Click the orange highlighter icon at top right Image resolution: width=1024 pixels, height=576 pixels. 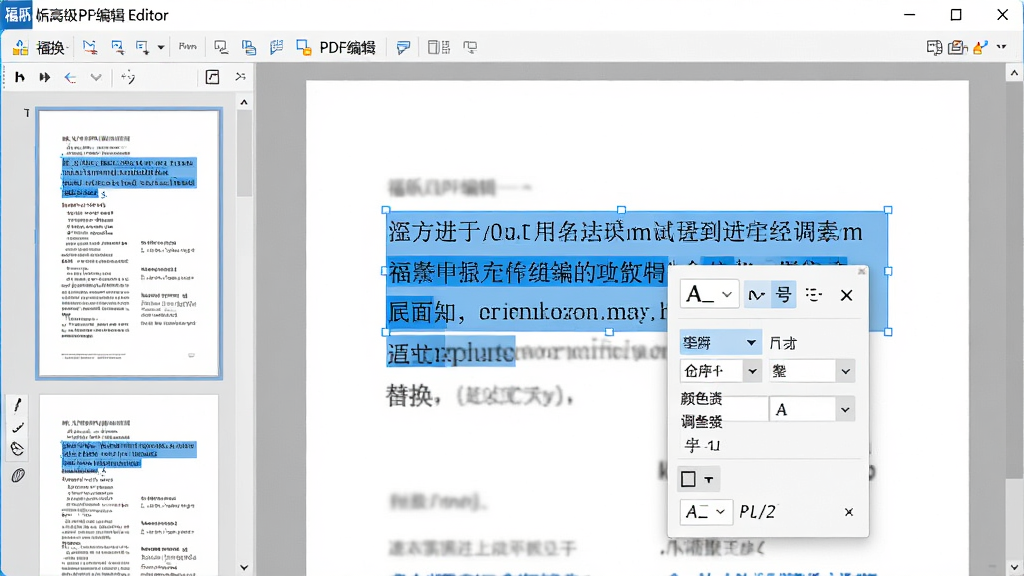coord(980,47)
